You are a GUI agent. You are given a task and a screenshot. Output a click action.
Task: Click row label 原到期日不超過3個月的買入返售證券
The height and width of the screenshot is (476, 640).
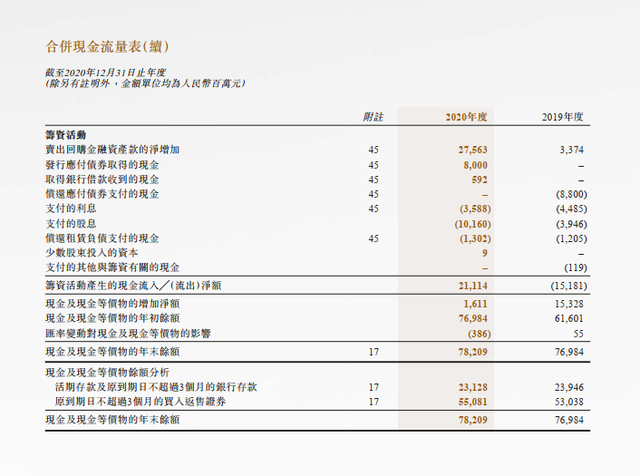[140, 402]
